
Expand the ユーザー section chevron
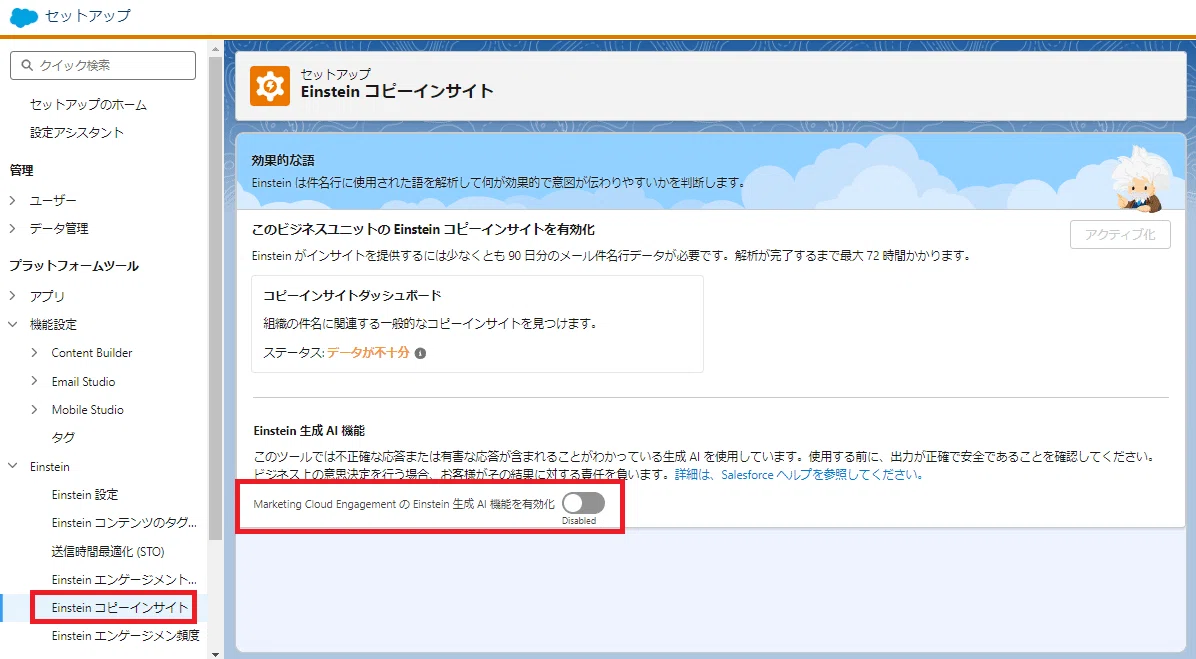coord(12,201)
